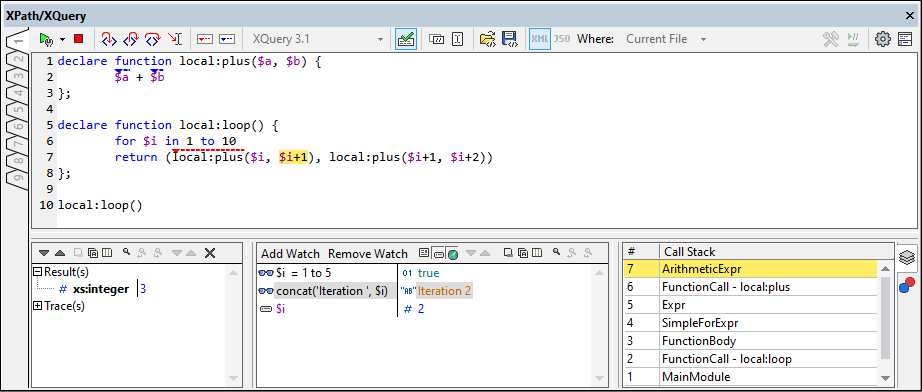922x392 pixels.
Task: Toggle the validate expression checkmark button
Action: (x=406, y=39)
